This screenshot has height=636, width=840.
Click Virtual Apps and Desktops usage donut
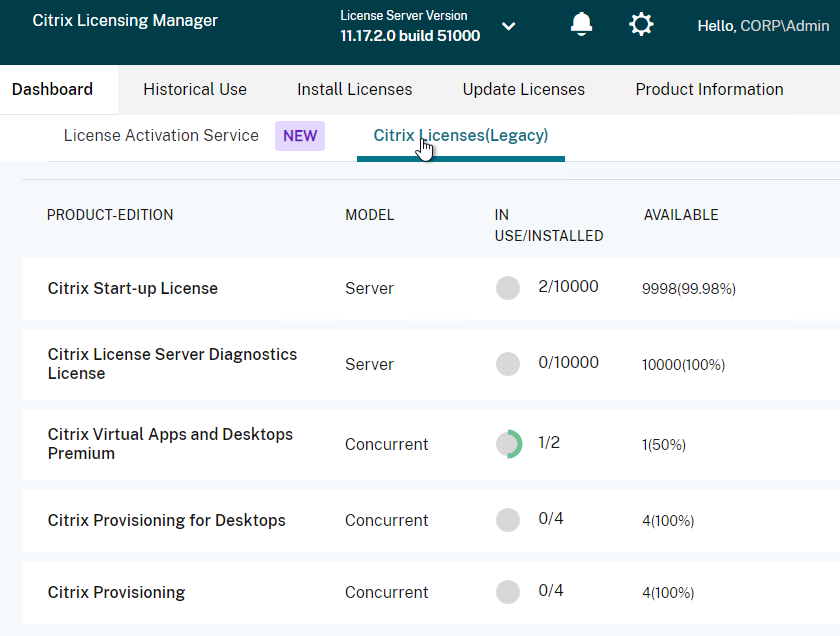[508, 444]
